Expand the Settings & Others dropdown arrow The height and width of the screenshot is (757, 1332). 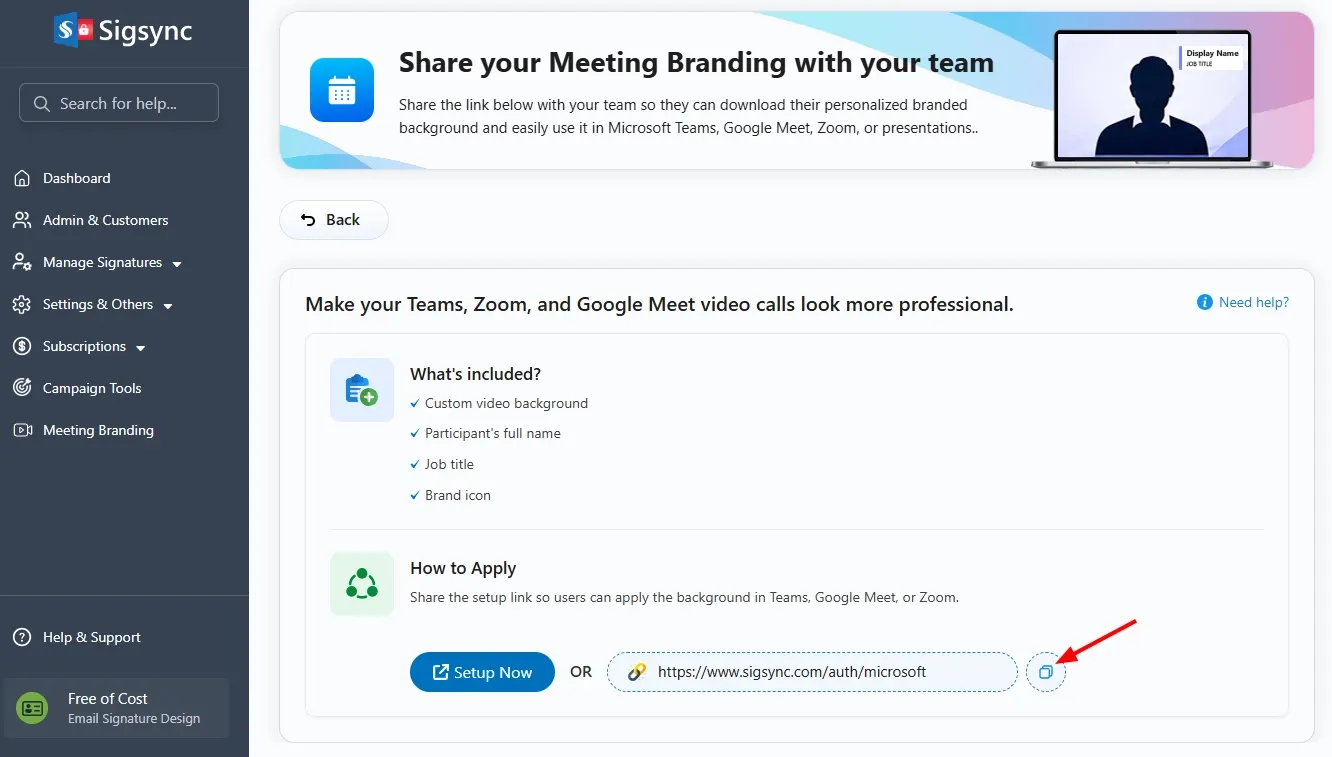pyautogui.click(x=168, y=306)
